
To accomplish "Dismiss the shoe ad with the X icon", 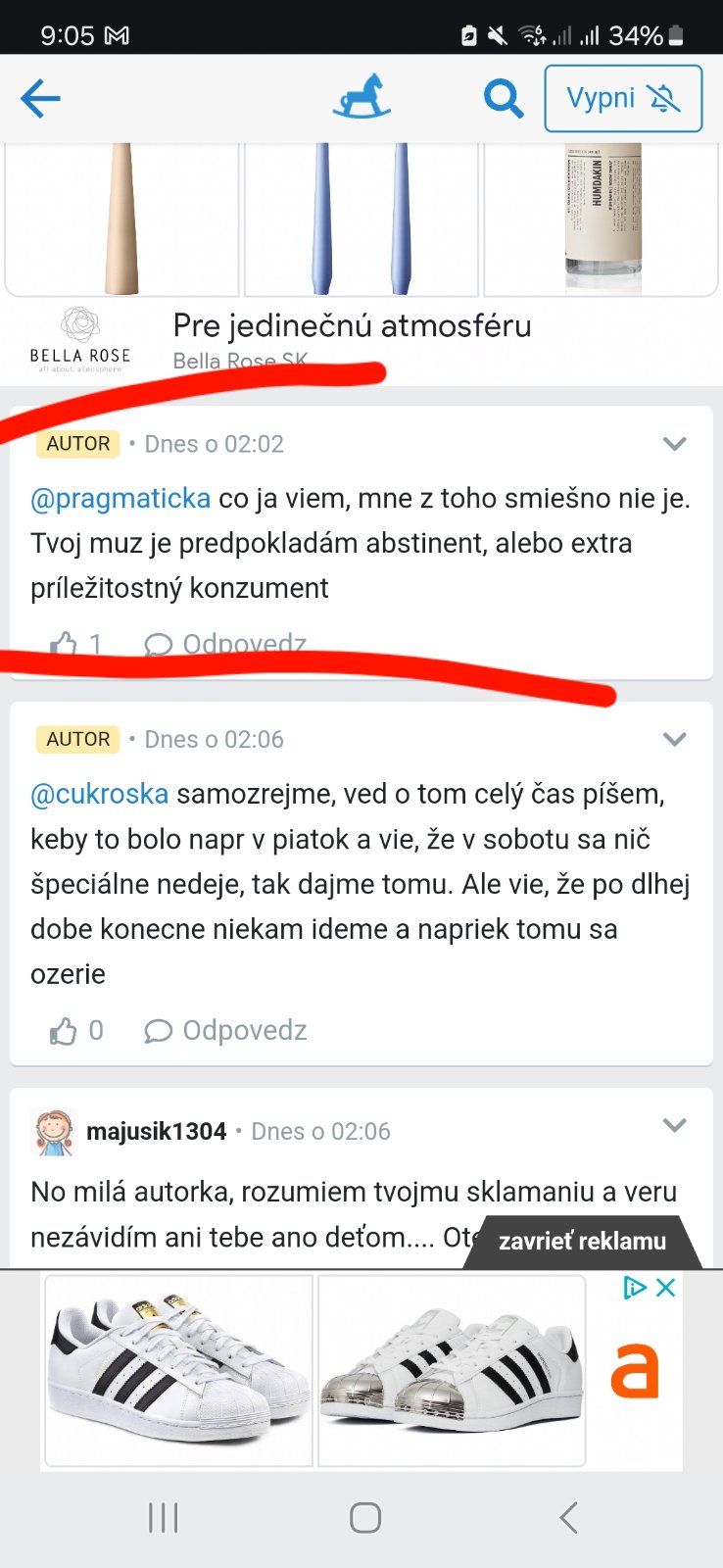I will 665,1288.
